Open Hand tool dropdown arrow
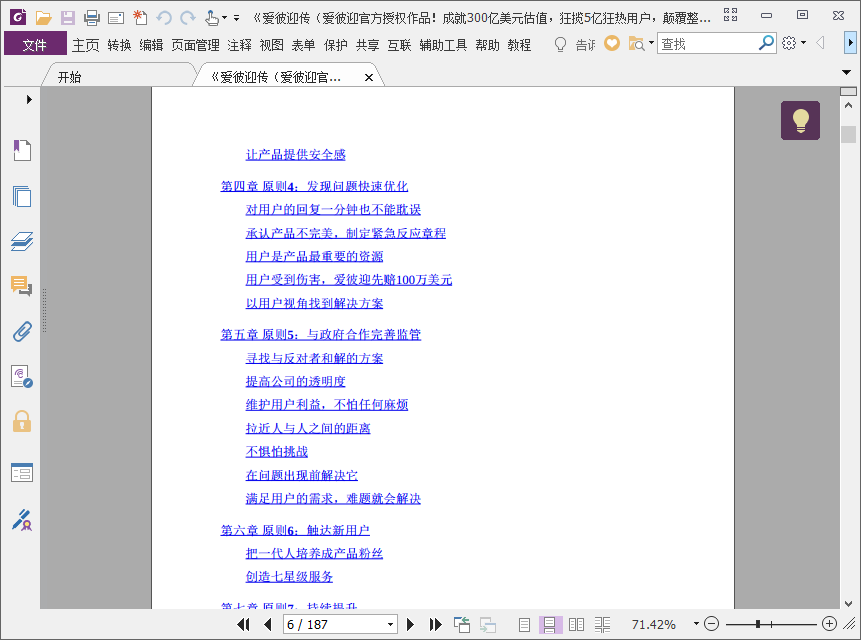 pos(224,18)
